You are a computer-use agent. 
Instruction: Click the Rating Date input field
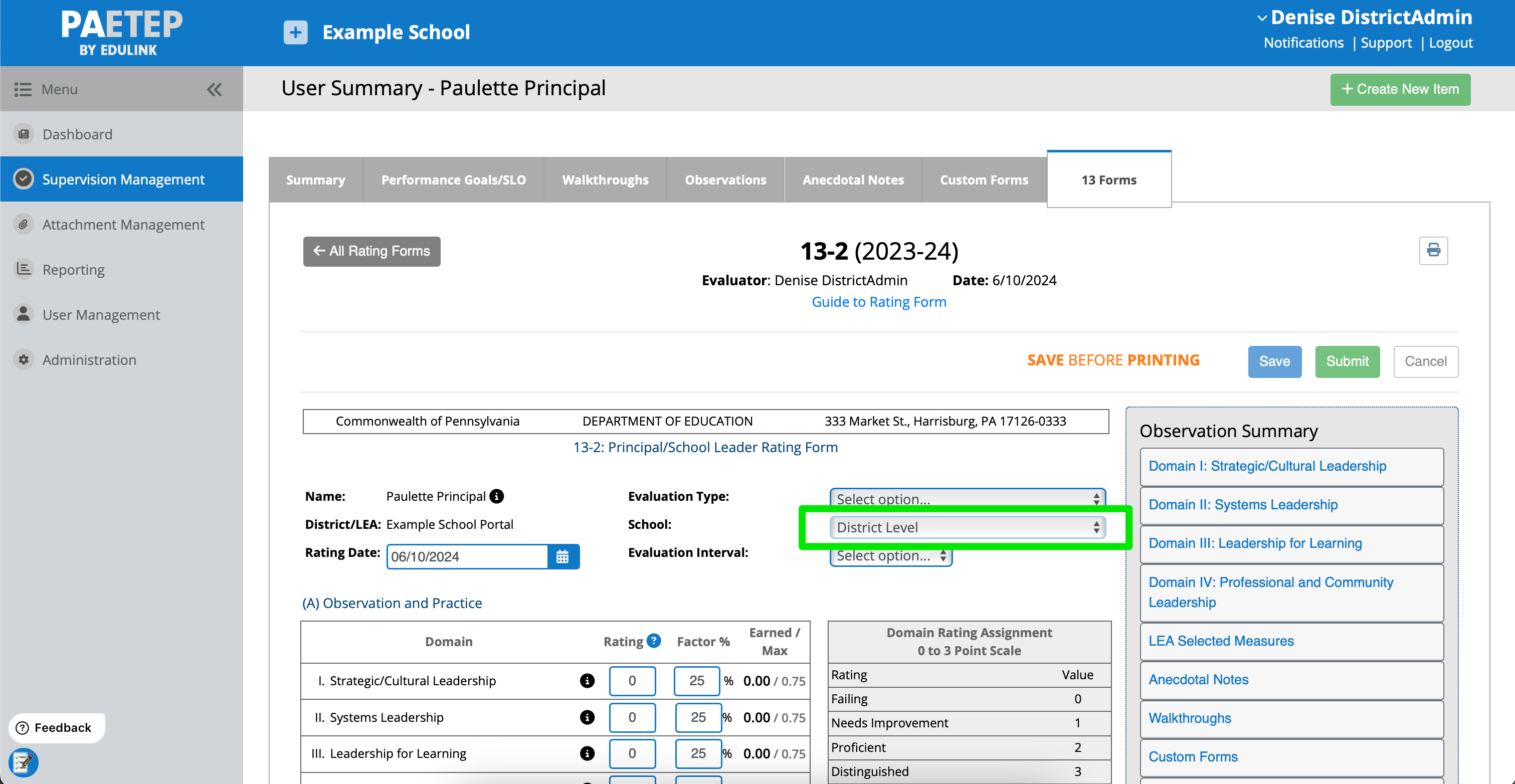[x=467, y=556]
